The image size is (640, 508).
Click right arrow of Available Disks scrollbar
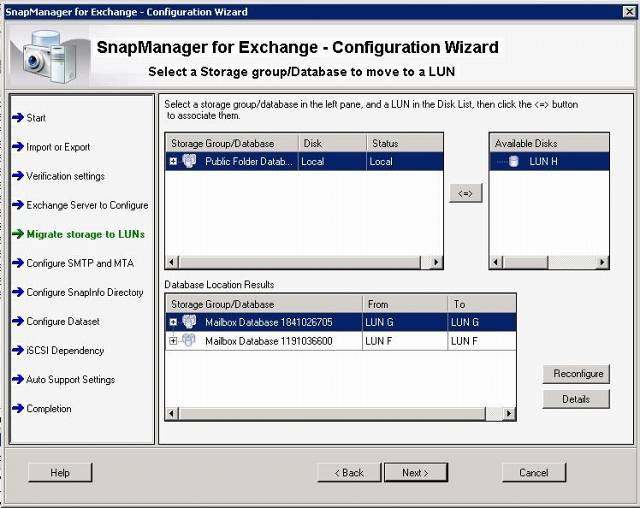(602, 262)
